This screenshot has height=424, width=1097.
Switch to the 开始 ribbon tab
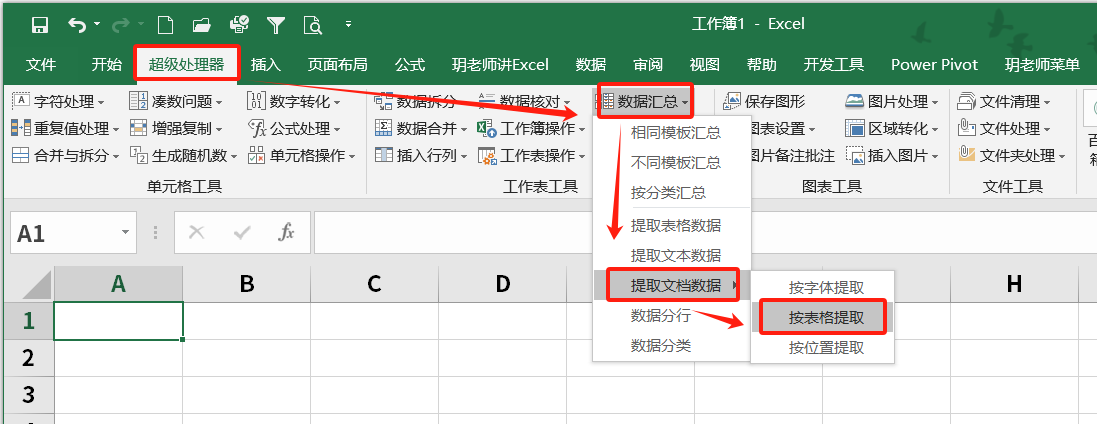pos(106,65)
